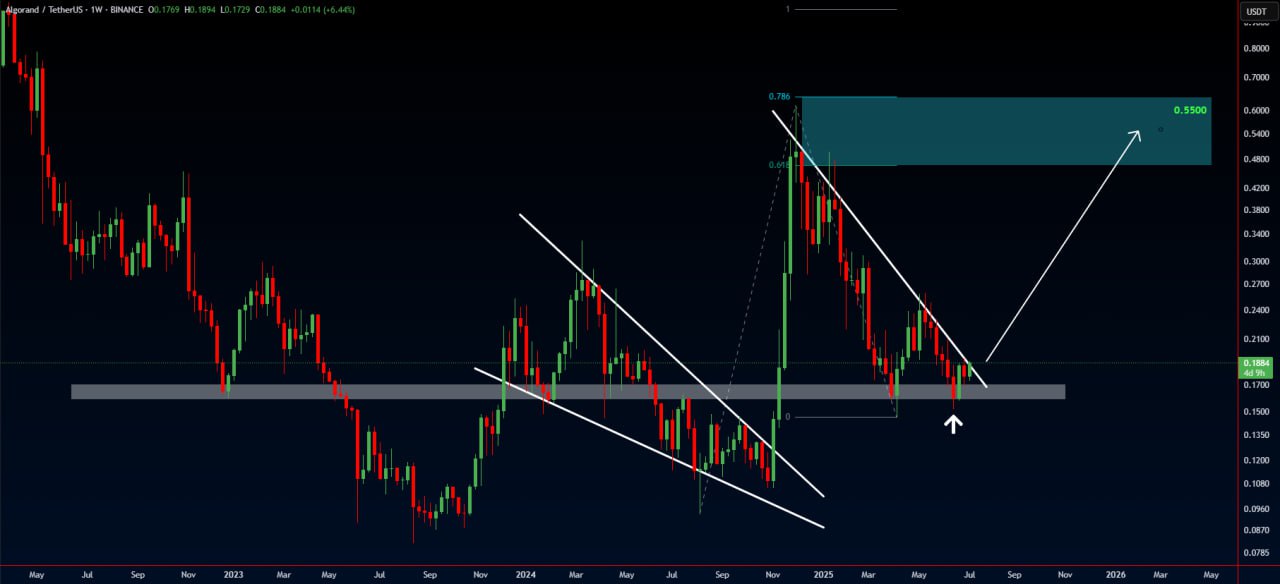Screen dimensions: 1280x584
Task: Select the gray horizontal support zone band
Action: pyautogui.click(x=400, y=392)
